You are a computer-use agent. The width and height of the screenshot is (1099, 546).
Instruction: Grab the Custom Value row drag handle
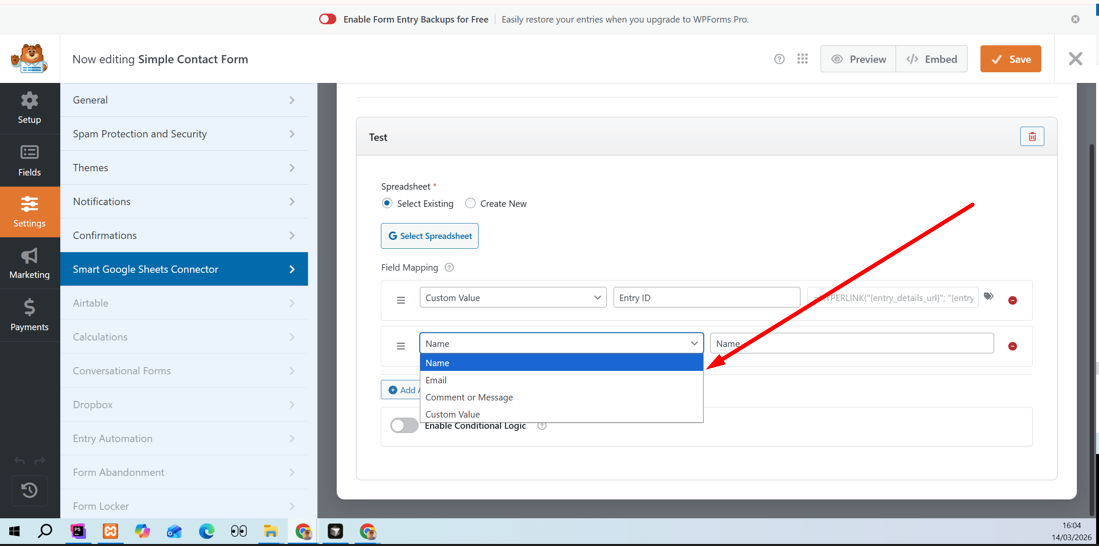click(401, 300)
